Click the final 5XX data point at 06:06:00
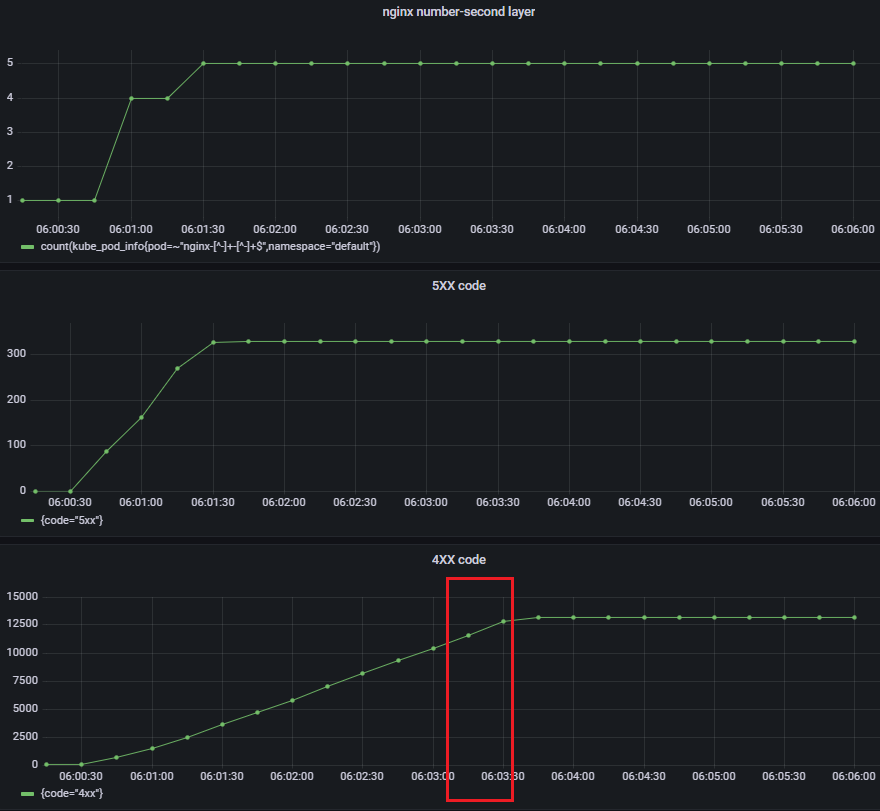880x811 pixels. click(x=855, y=341)
